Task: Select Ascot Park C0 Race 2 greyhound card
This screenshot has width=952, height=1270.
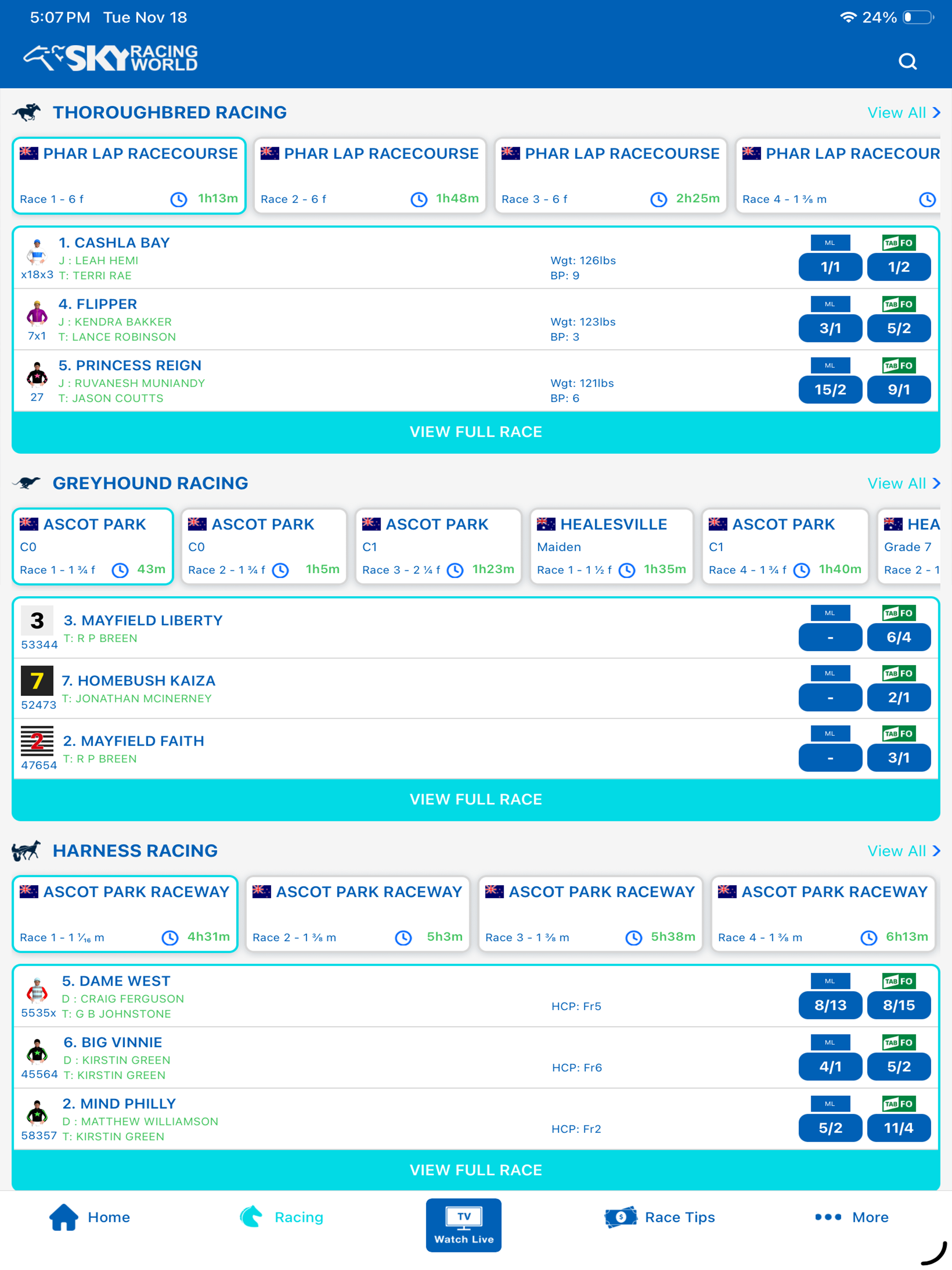Action: click(x=264, y=546)
